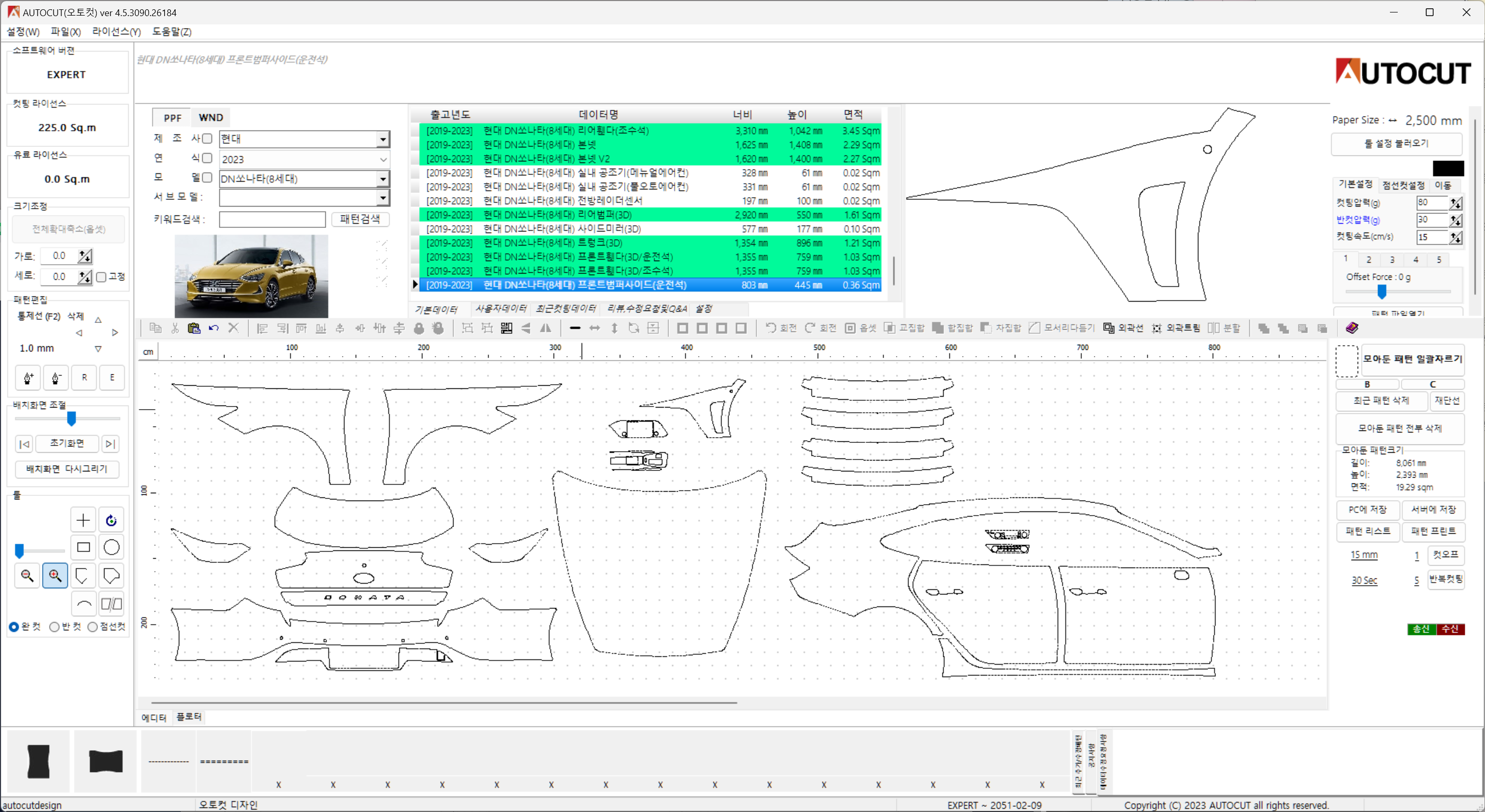
Task: Select the crosshair plus tool
Action: tap(83, 520)
